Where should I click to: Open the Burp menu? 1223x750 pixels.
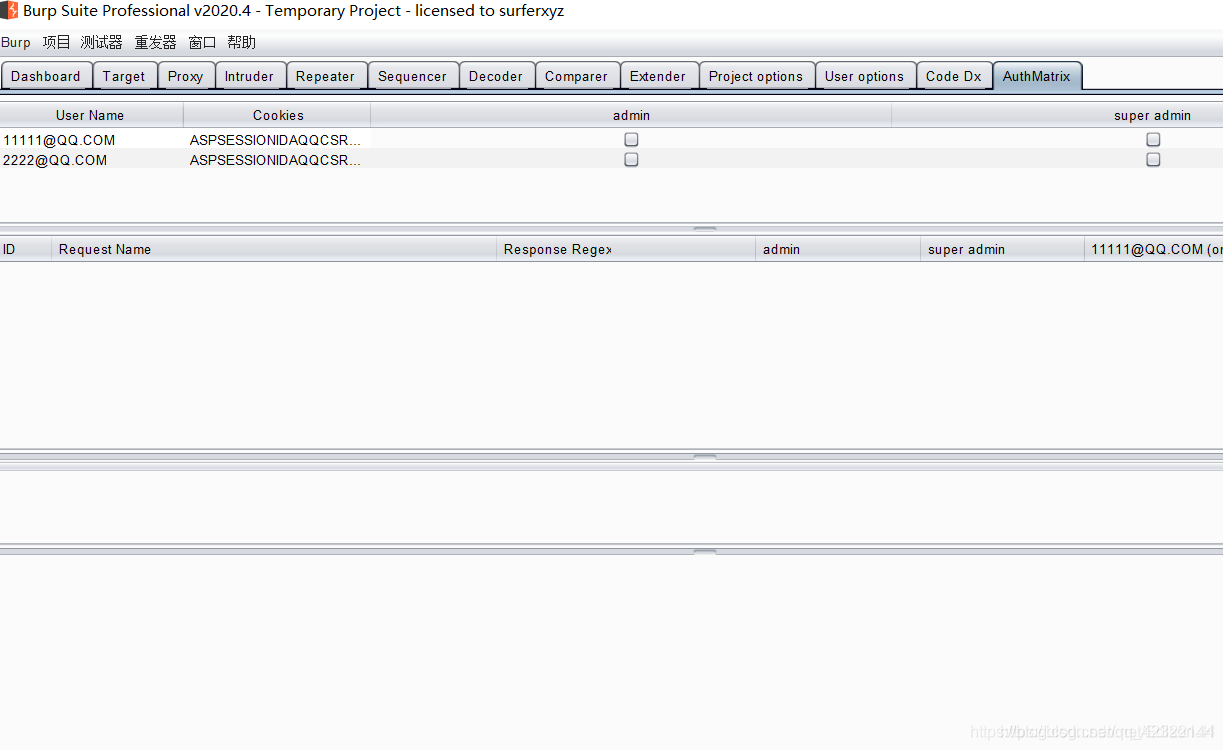16,42
